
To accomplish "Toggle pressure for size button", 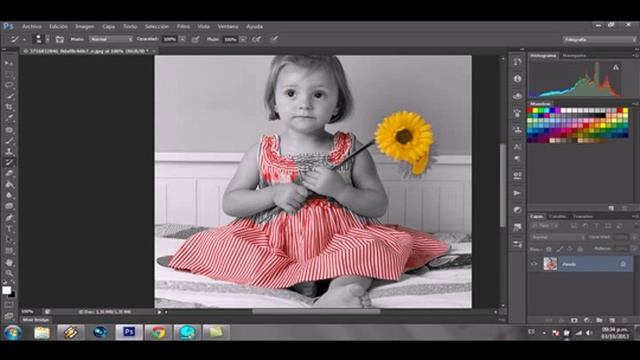I will [x=274, y=39].
